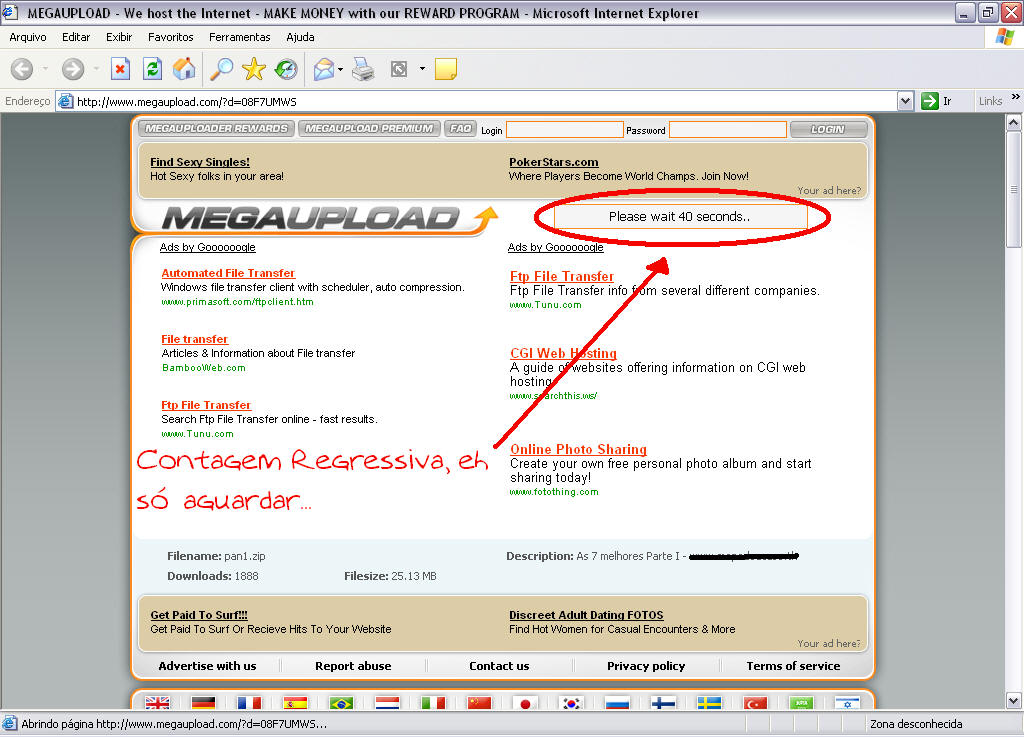This screenshot has height=737, width=1024.
Task: Open the Editar menu
Action: tap(76, 37)
